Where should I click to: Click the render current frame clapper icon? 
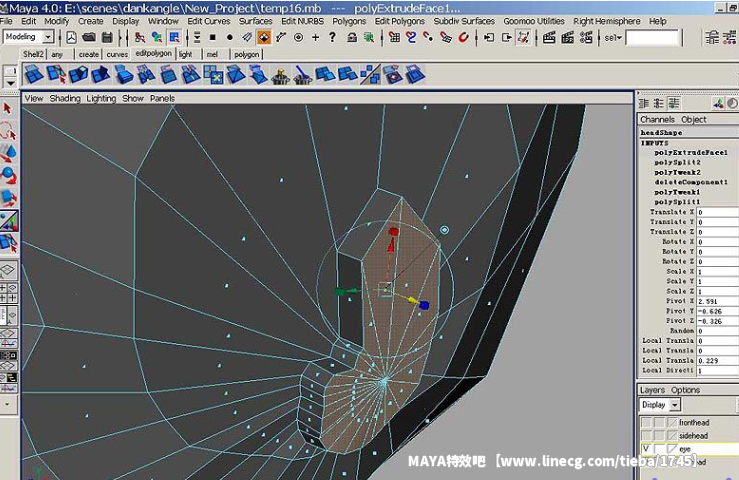click(x=549, y=37)
